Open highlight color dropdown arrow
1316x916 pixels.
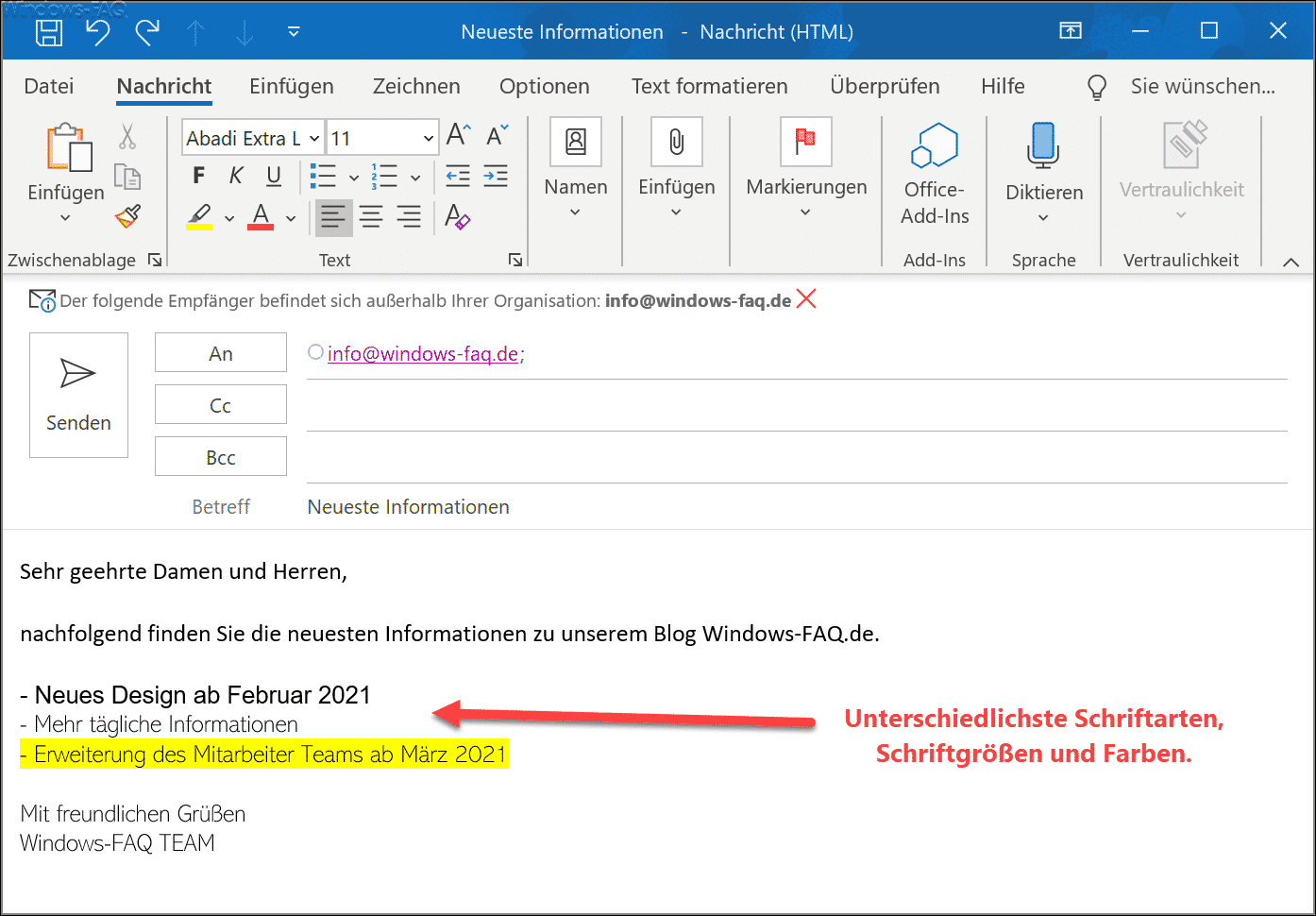pos(229,218)
